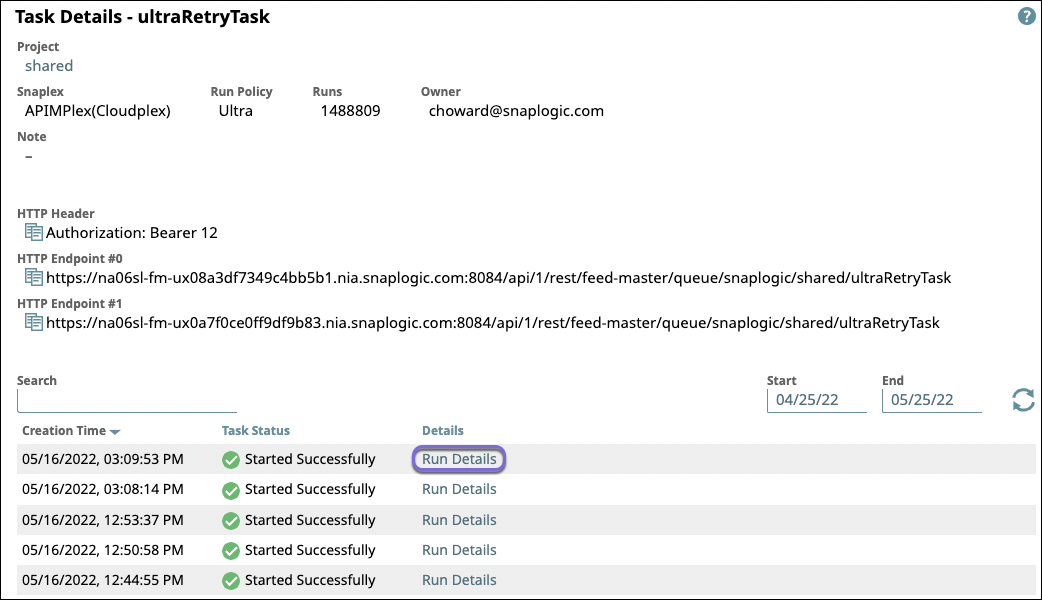Sort by the Task Status column header
This screenshot has height=600, width=1042.
pyautogui.click(x=255, y=431)
